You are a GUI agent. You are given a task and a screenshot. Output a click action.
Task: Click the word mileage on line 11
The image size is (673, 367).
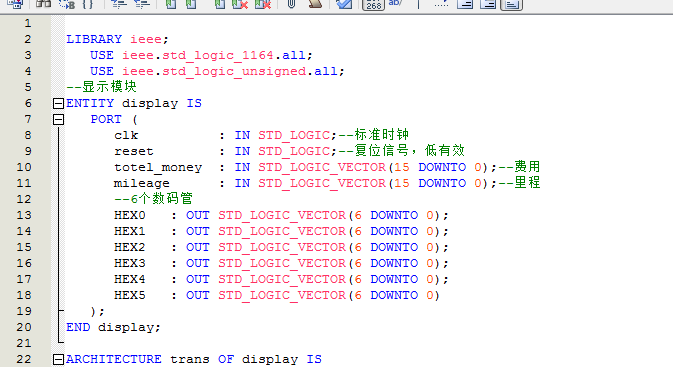point(142,183)
